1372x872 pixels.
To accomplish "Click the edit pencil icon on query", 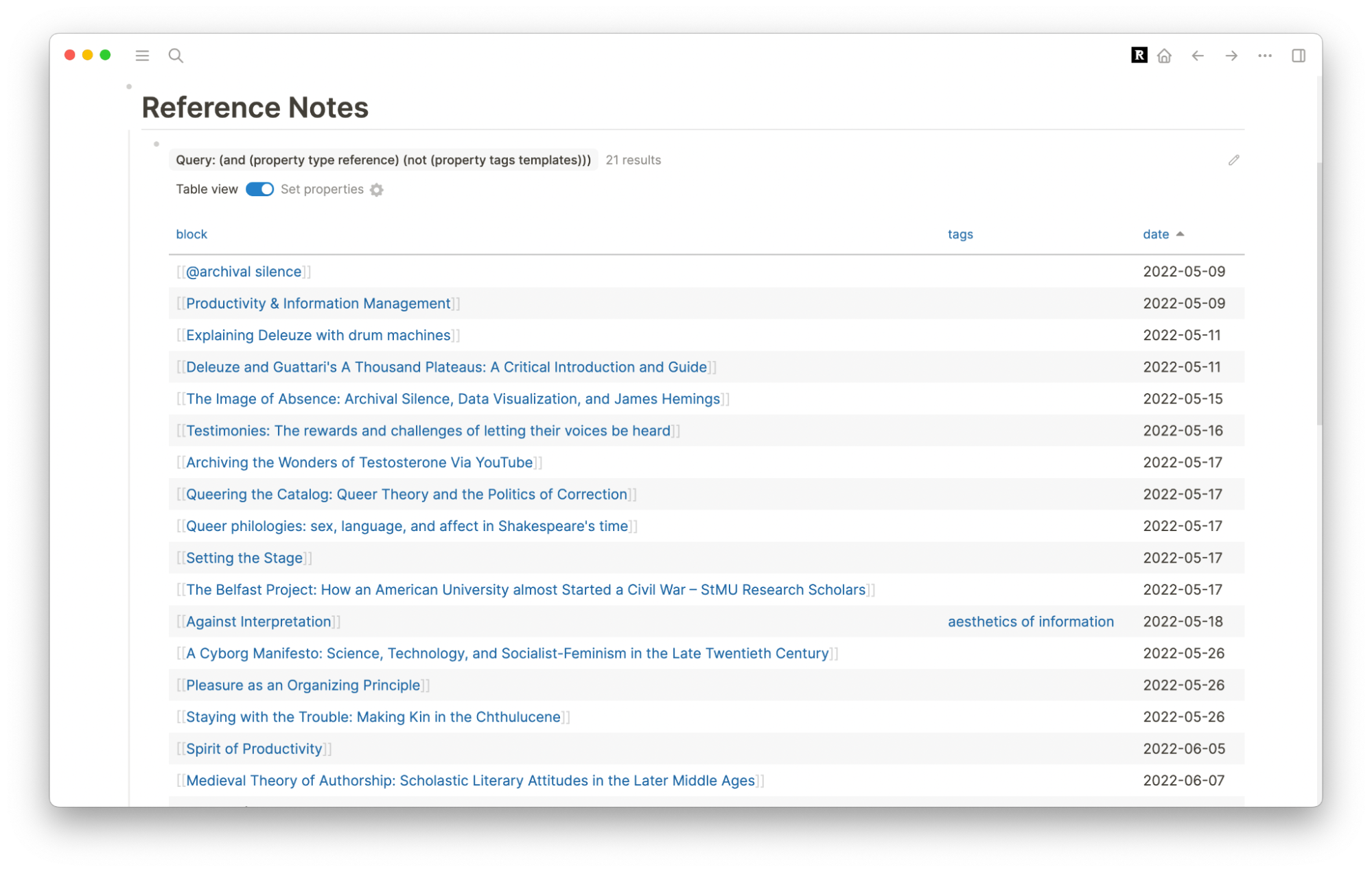I will pyautogui.click(x=1232, y=159).
